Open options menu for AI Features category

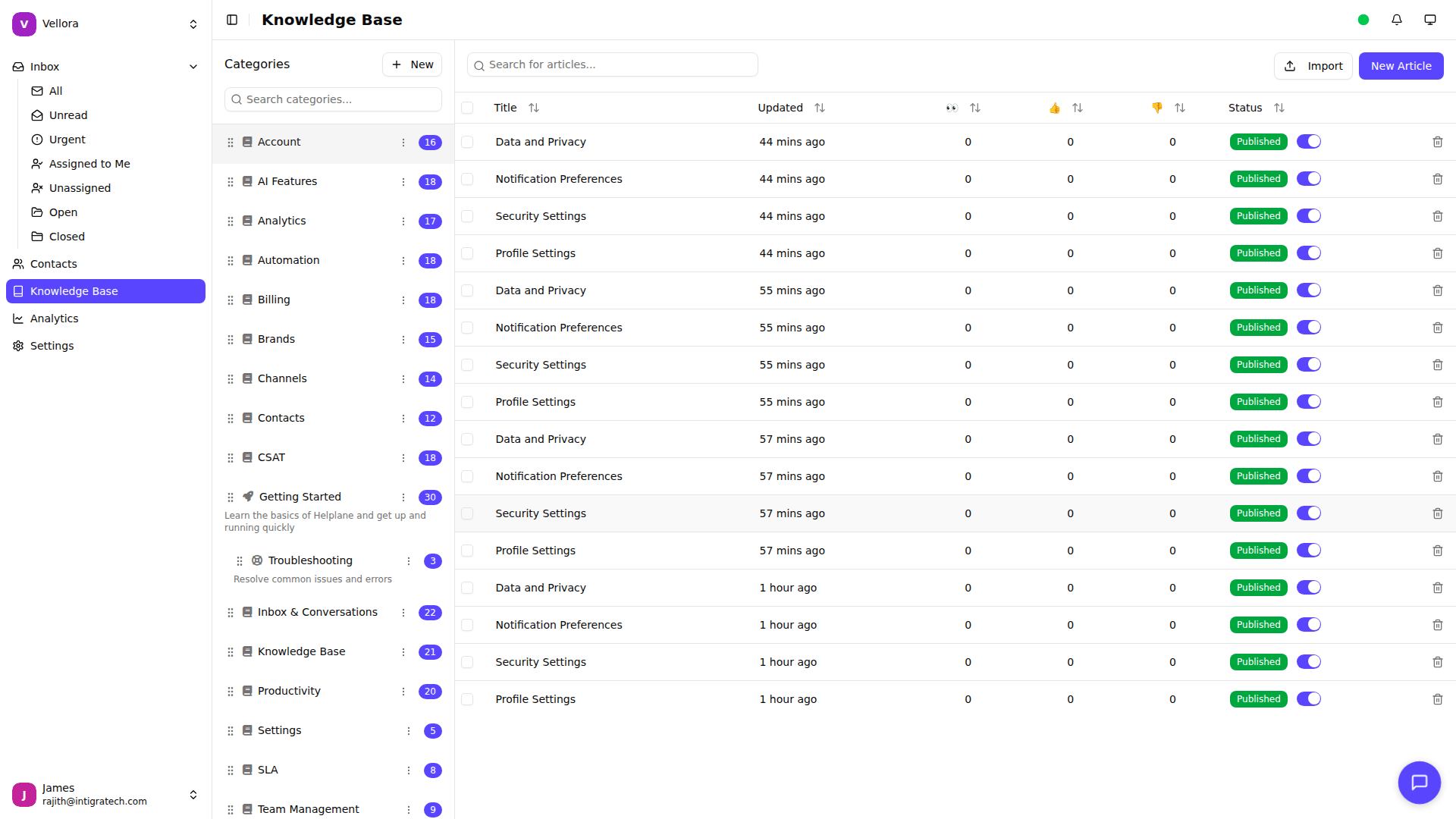coord(403,182)
